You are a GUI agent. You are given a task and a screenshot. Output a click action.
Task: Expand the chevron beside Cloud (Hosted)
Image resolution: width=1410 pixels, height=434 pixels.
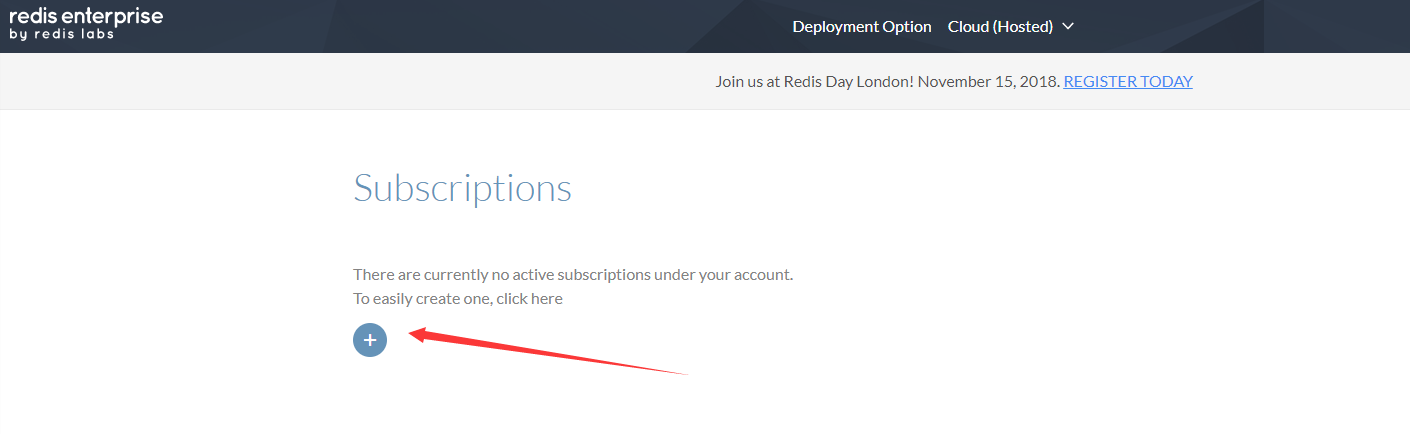tap(1068, 27)
